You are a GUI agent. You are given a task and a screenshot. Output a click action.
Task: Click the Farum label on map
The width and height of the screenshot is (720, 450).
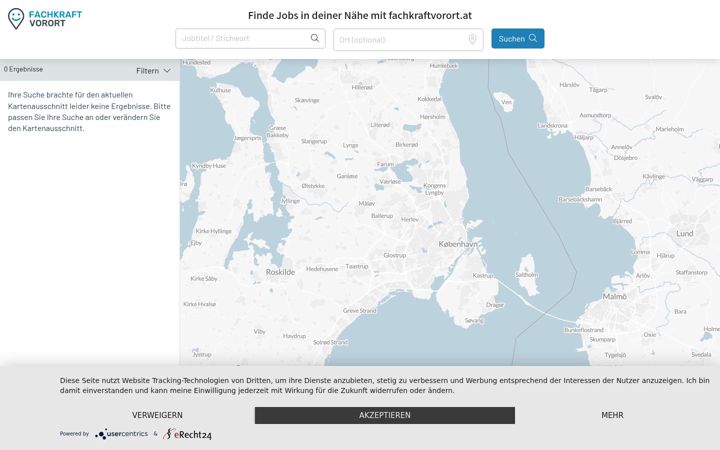coord(385,164)
